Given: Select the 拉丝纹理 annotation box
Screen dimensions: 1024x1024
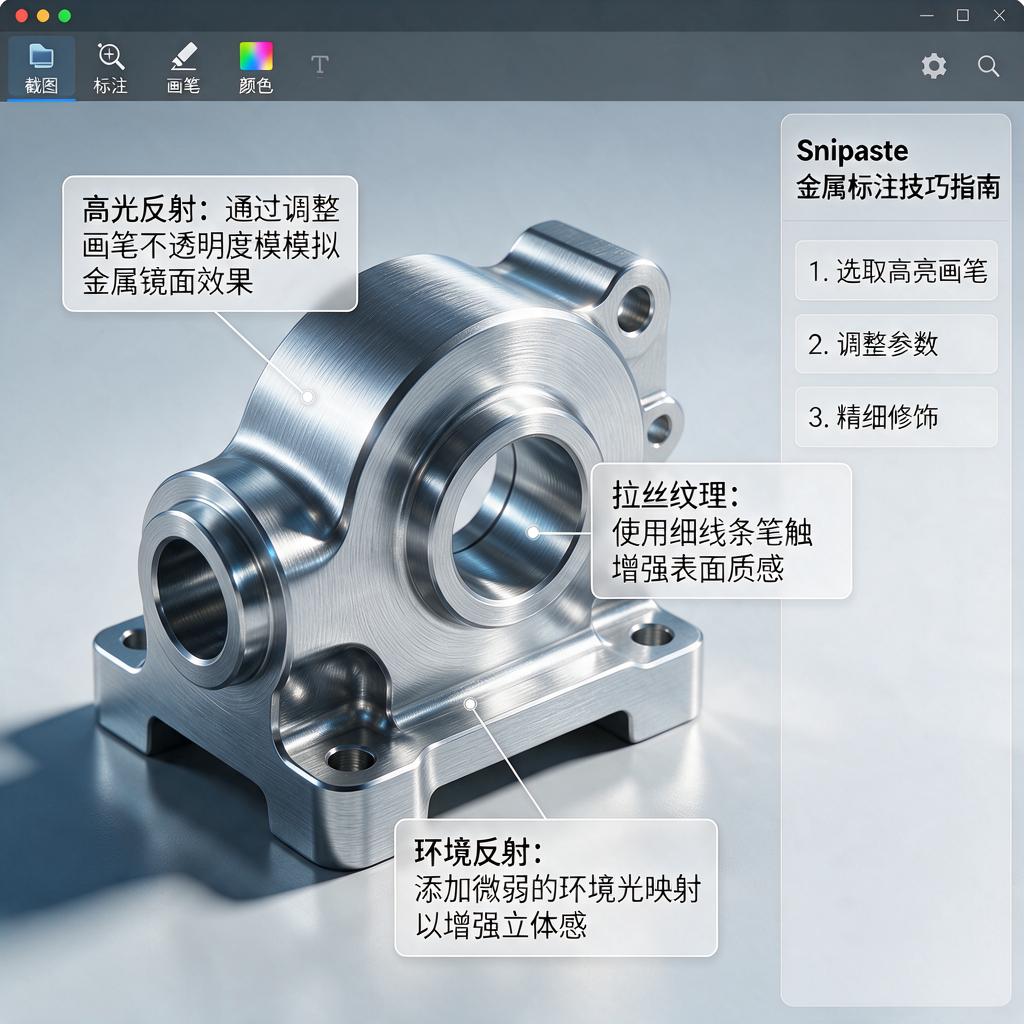Looking at the screenshot, I should point(722,531).
